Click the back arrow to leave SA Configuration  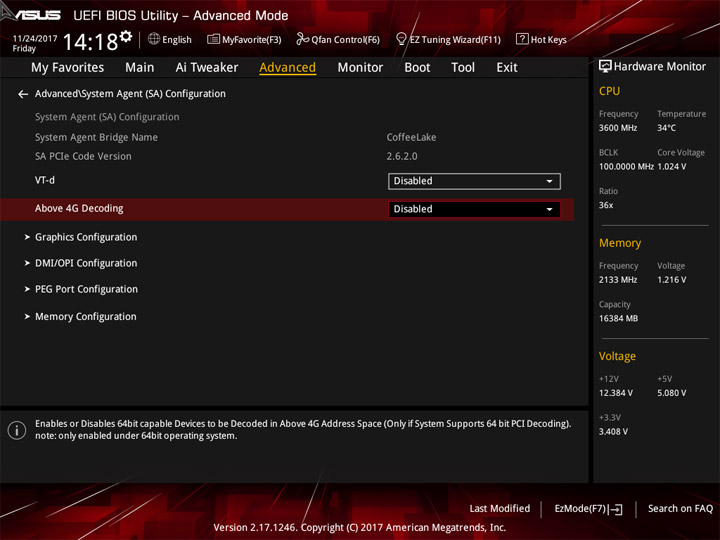[23, 94]
